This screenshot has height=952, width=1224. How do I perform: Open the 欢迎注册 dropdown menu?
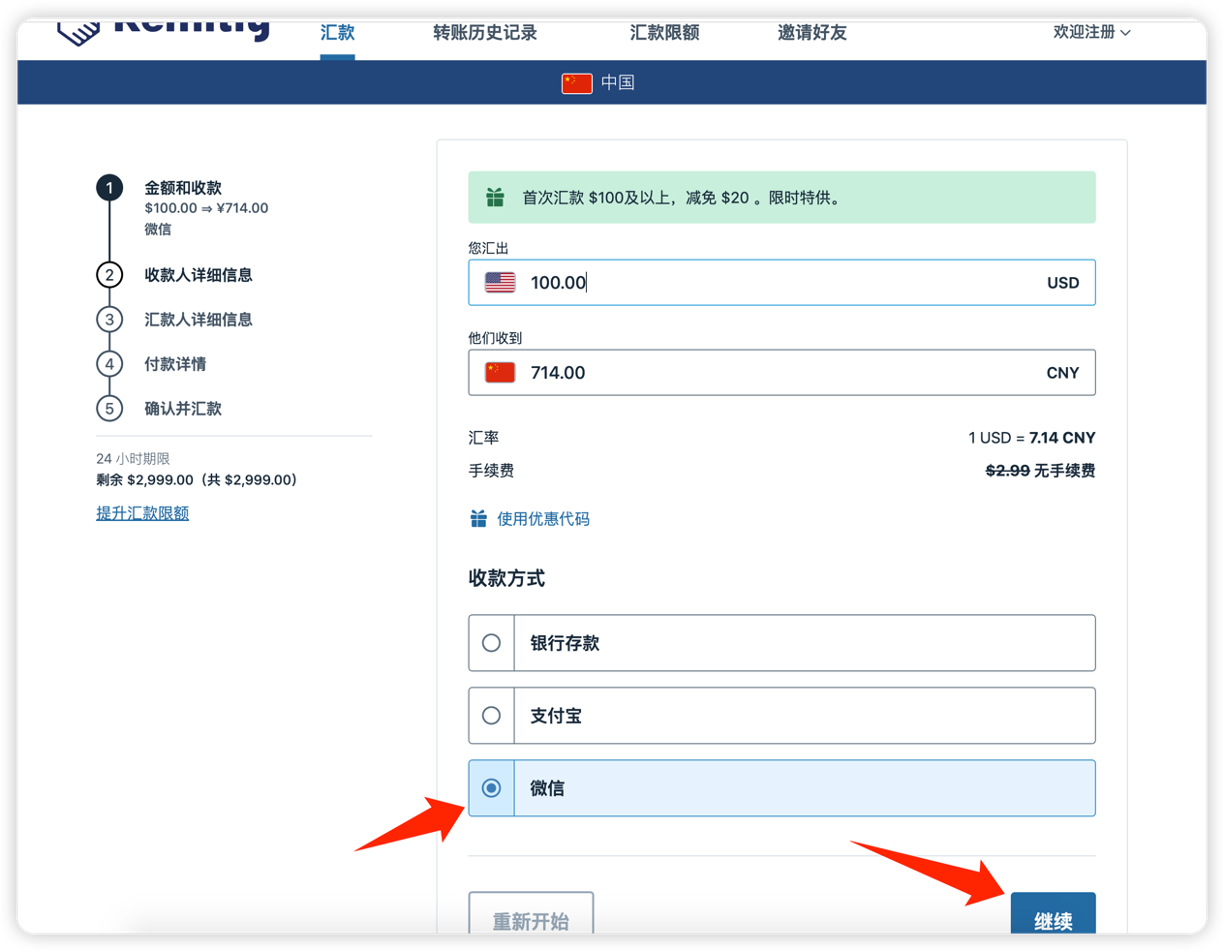1092,32
